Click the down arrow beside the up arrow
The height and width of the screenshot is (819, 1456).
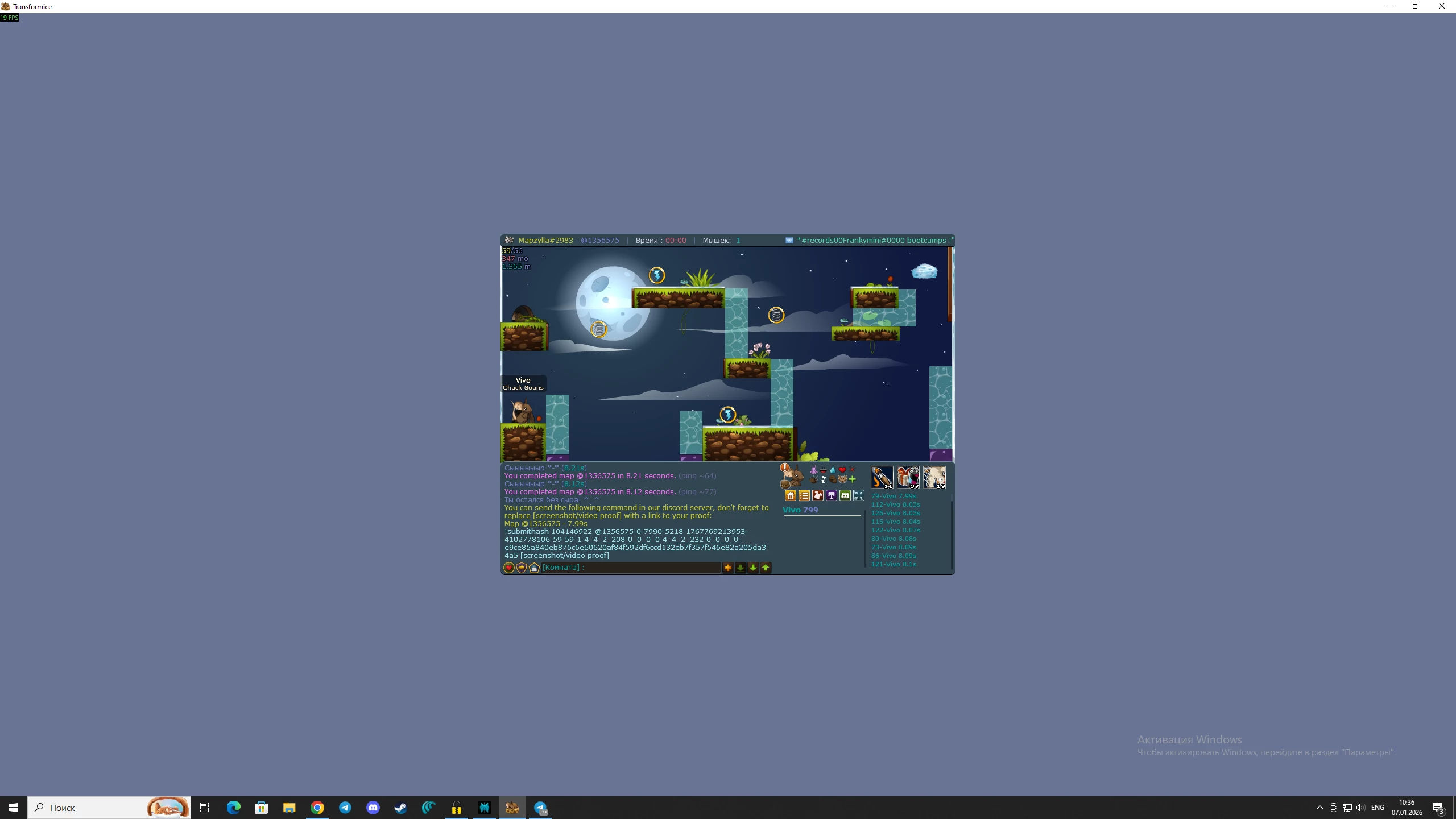tap(753, 568)
